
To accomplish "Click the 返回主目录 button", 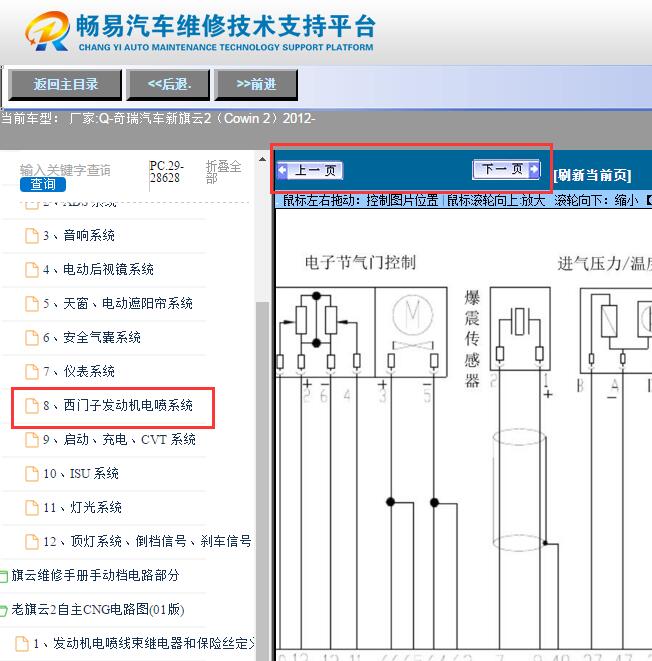I will click(65, 85).
